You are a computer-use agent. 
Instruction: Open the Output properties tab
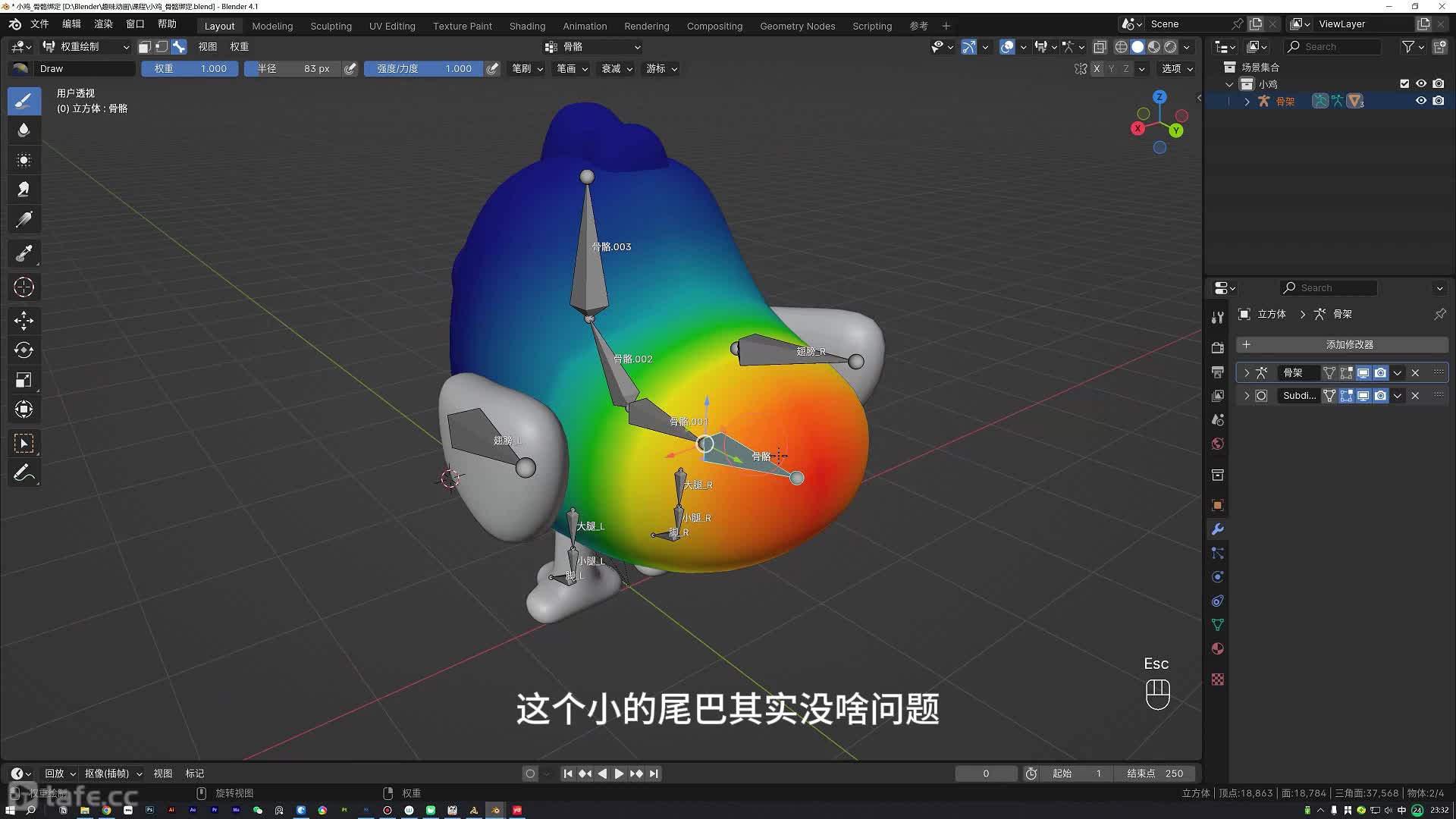coord(1217,372)
